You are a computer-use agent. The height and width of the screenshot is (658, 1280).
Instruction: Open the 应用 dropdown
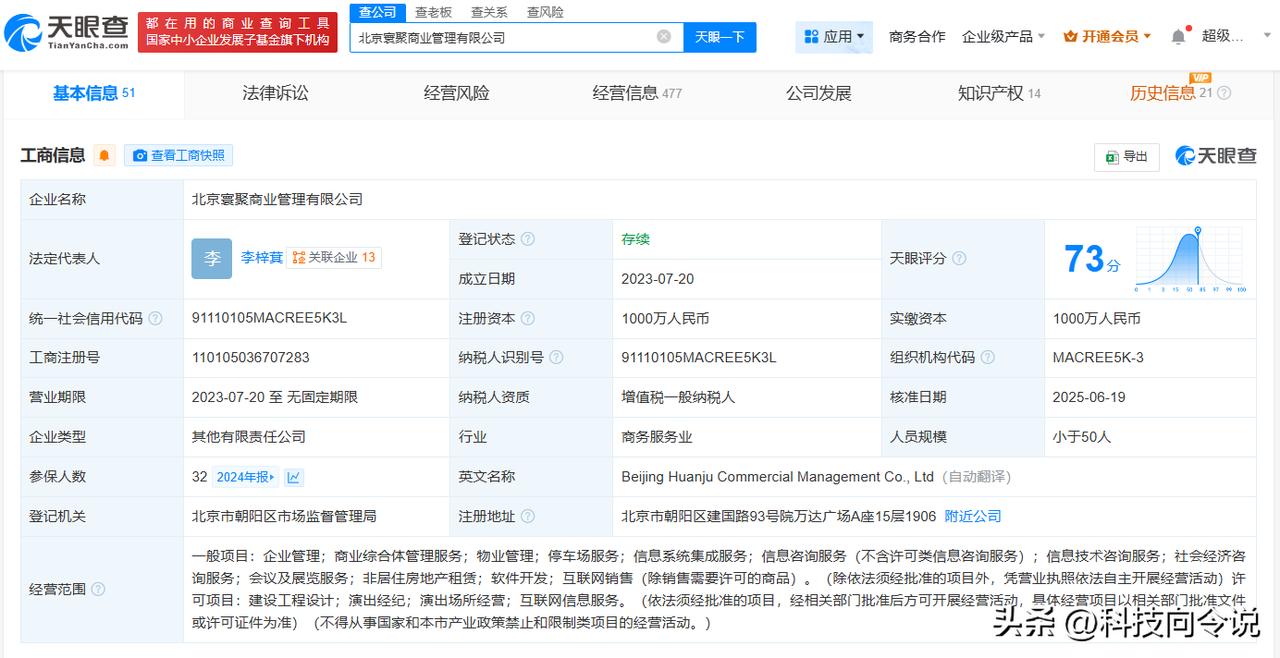coord(835,37)
